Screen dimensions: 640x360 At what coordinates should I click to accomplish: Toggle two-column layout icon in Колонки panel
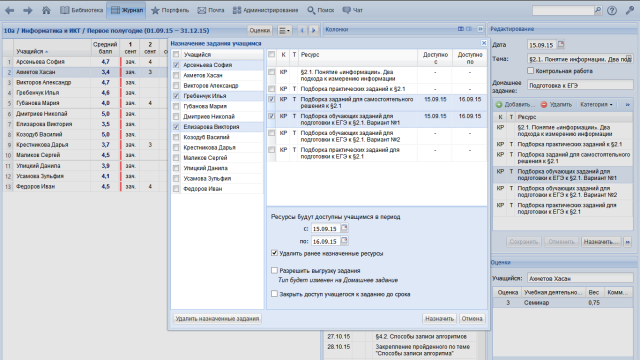461,29
